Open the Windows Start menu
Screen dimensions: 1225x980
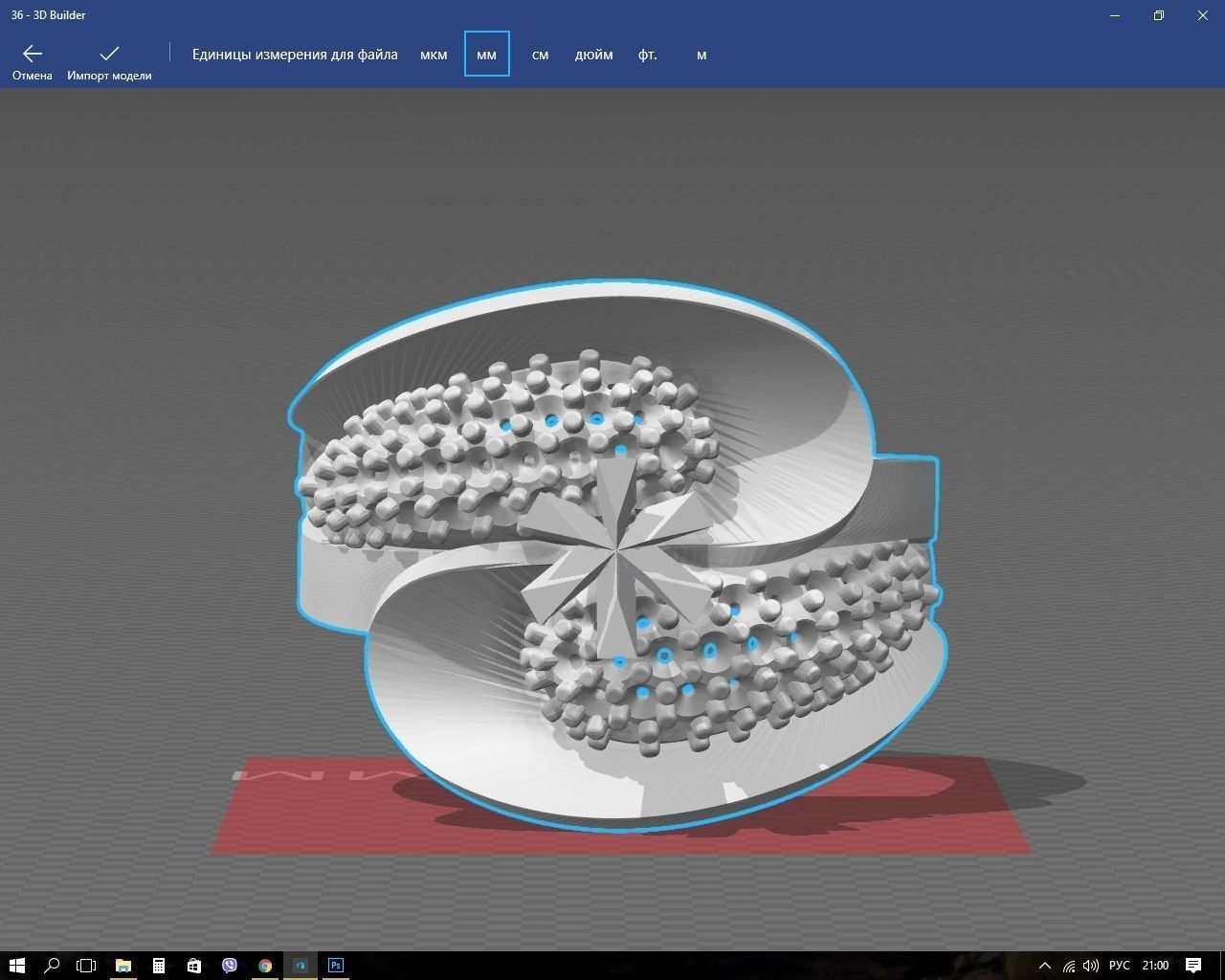[16, 965]
